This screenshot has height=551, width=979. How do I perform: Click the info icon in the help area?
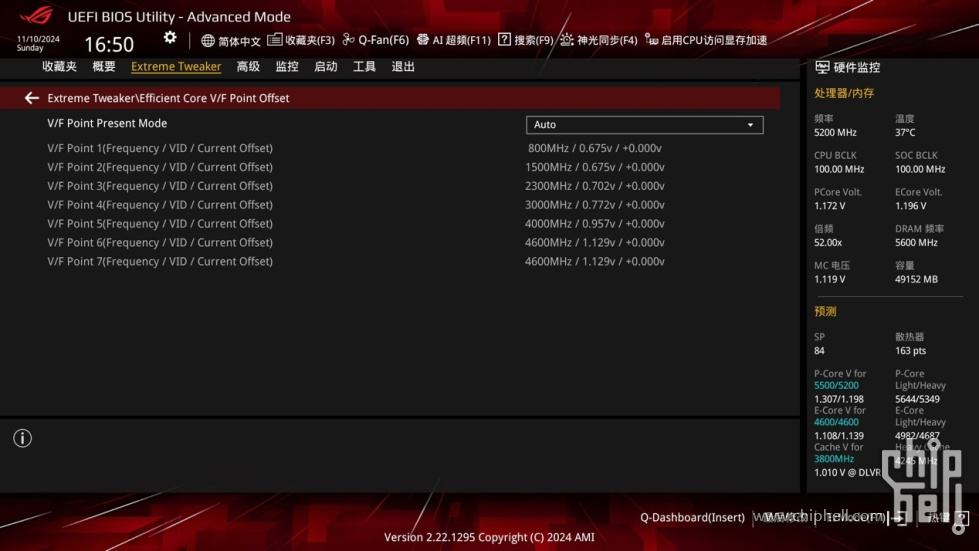click(x=22, y=438)
